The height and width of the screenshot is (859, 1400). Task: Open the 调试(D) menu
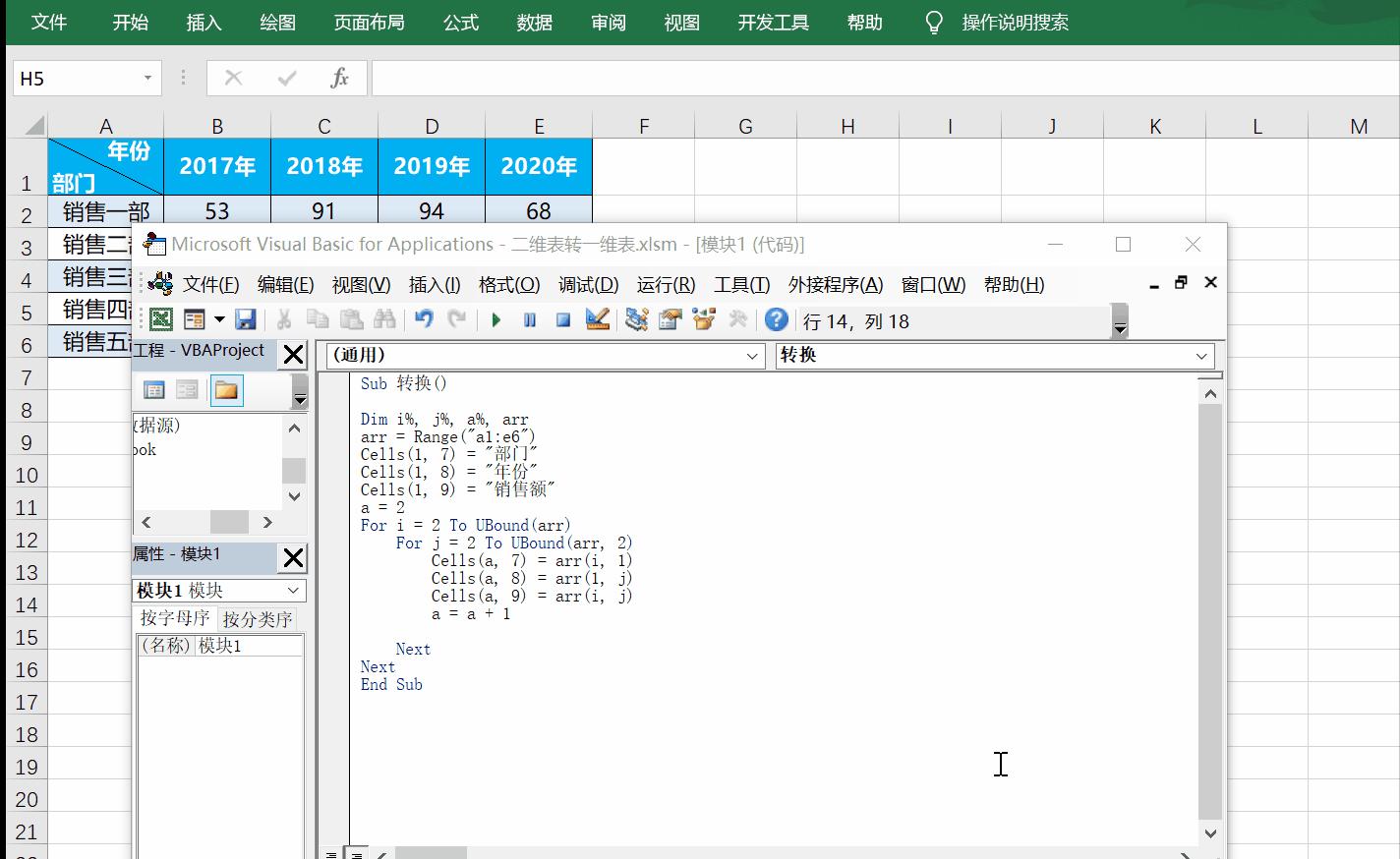point(587,285)
